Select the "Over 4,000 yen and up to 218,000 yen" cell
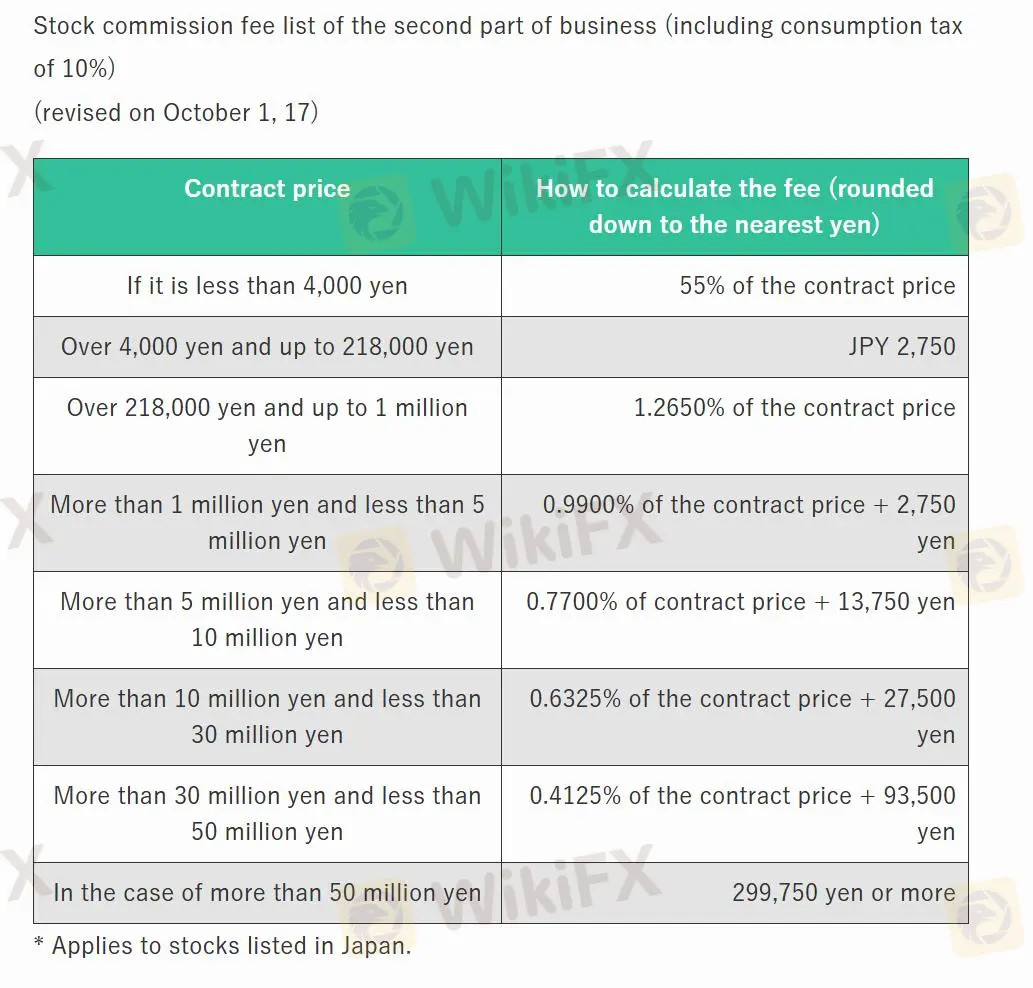 pyautogui.click(x=267, y=347)
